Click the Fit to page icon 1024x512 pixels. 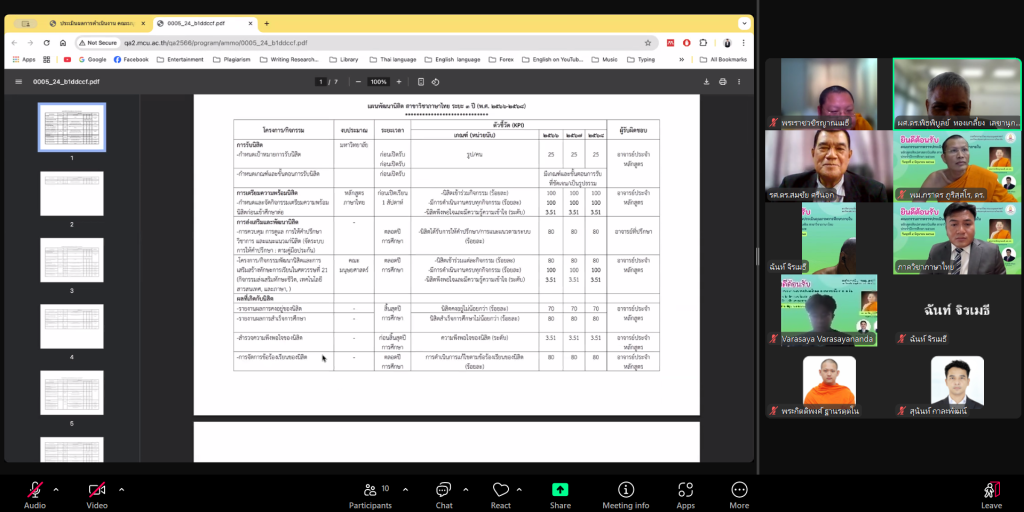pyautogui.click(x=421, y=82)
